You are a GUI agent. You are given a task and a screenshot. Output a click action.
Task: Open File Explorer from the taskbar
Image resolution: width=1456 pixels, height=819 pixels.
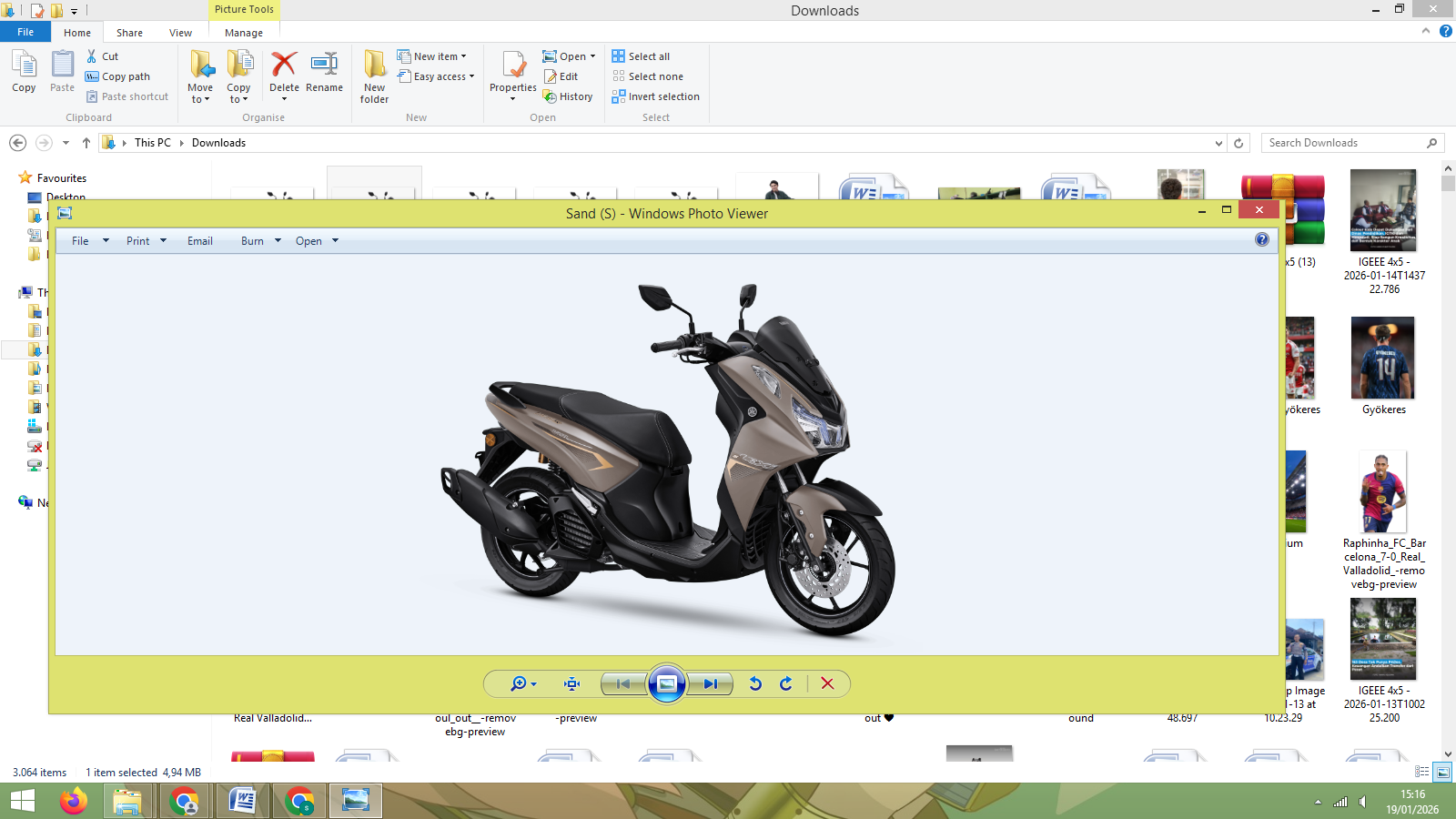click(127, 801)
